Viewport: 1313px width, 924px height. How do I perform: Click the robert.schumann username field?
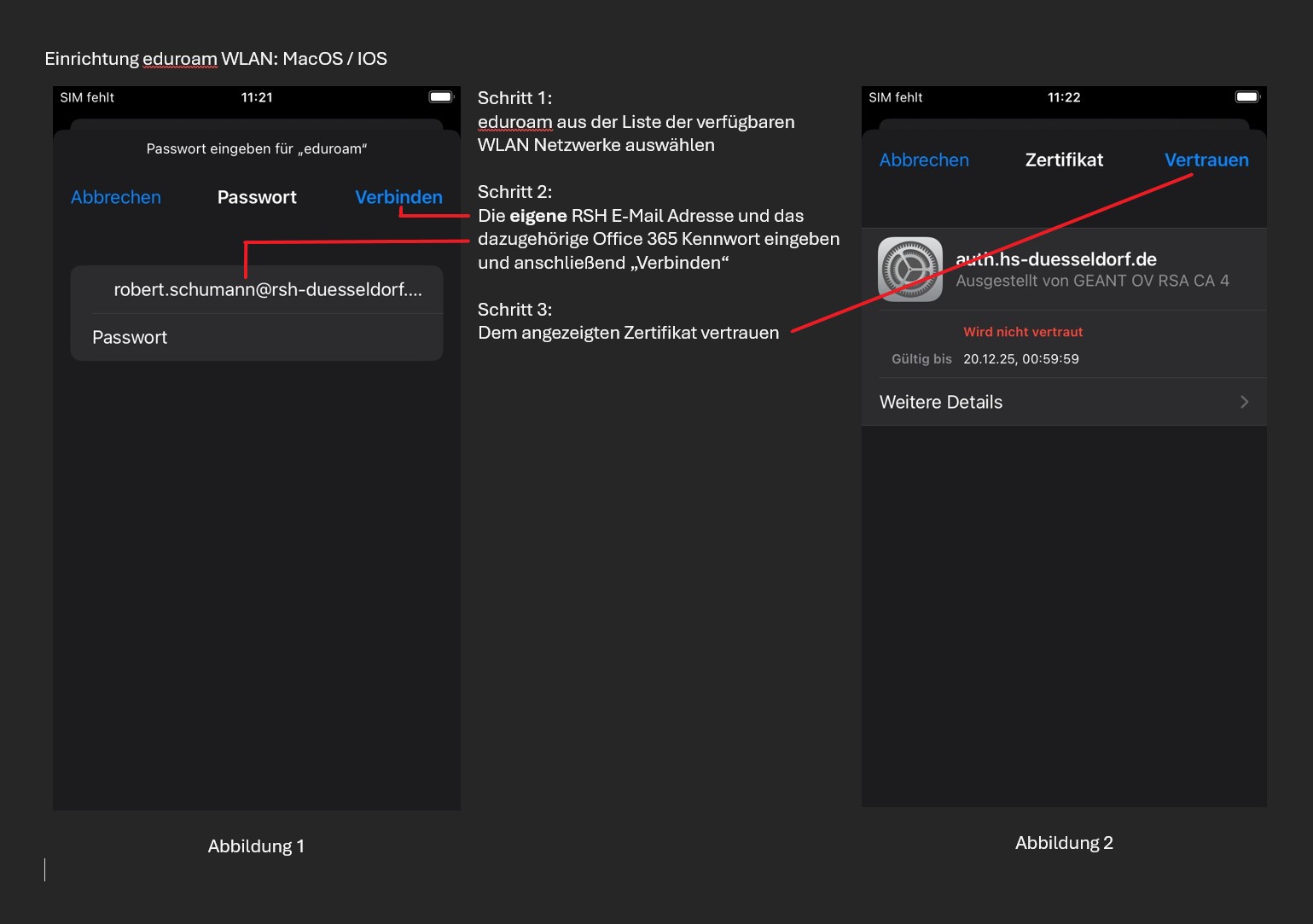coord(267,290)
